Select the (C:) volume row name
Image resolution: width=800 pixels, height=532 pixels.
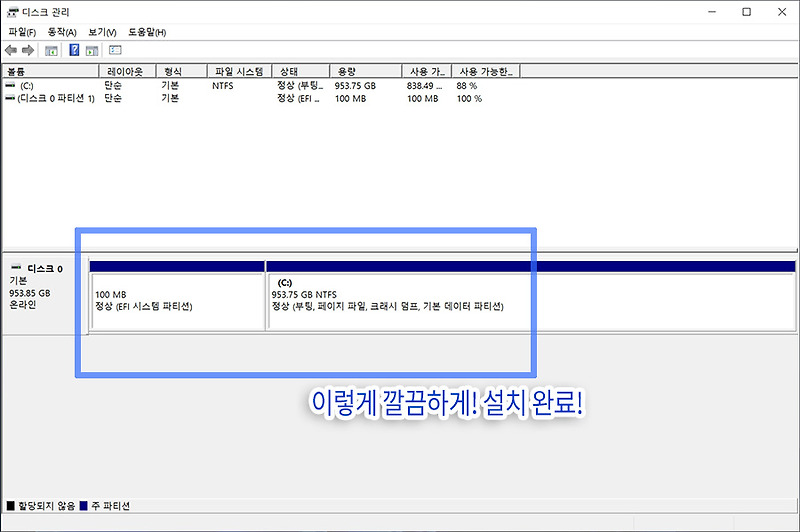tap(27, 86)
